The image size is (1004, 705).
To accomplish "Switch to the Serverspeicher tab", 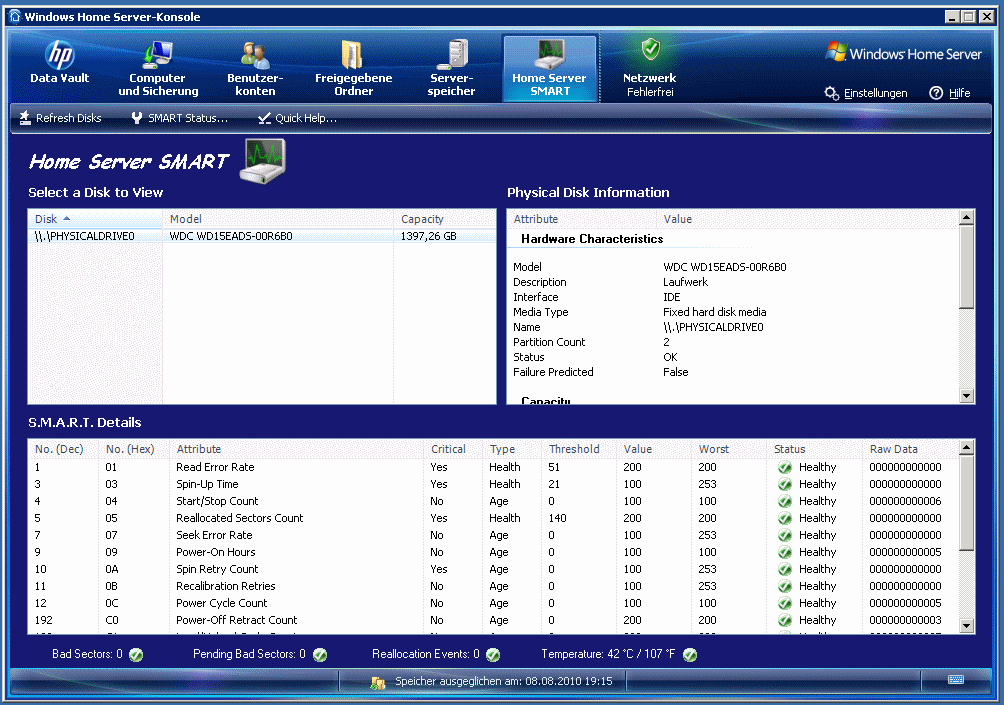I will tap(451, 67).
